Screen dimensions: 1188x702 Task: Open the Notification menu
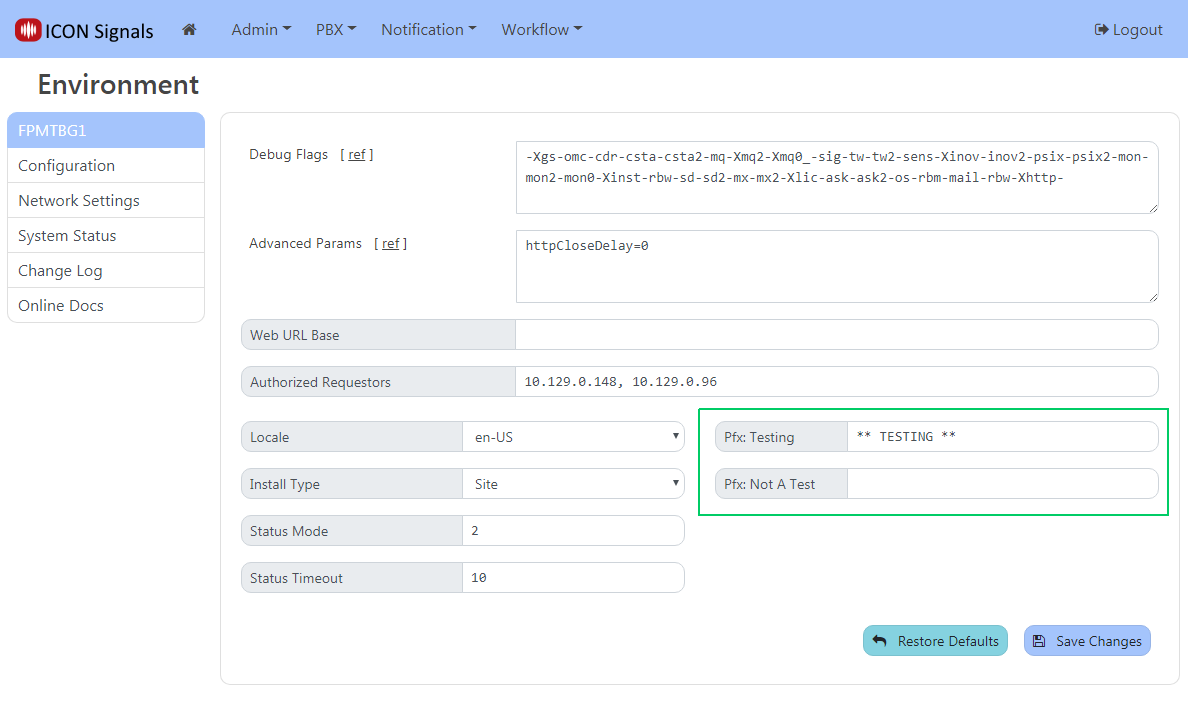pyautogui.click(x=428, y=30)
